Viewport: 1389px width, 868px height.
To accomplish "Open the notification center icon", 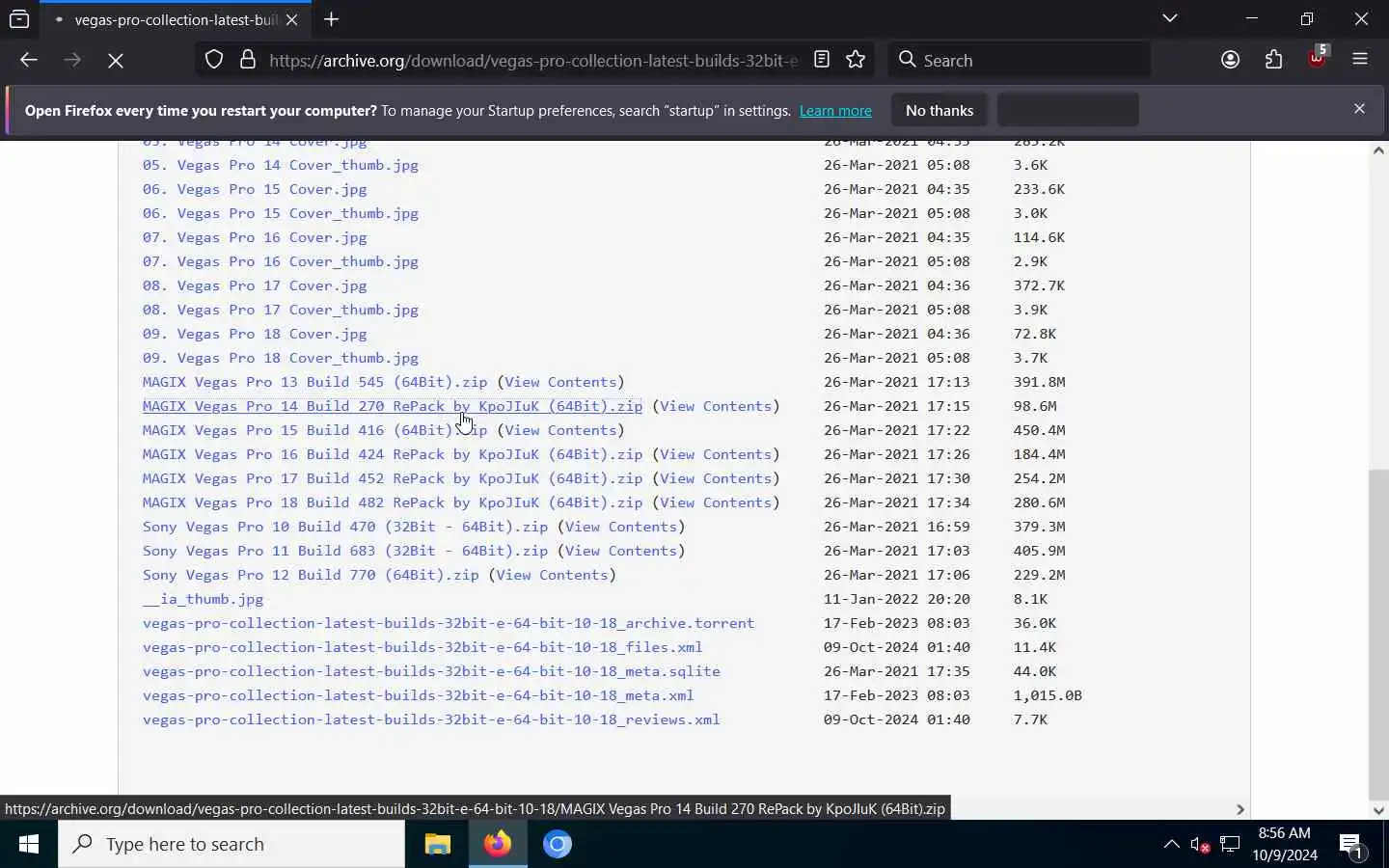I will click(1352, 846).
